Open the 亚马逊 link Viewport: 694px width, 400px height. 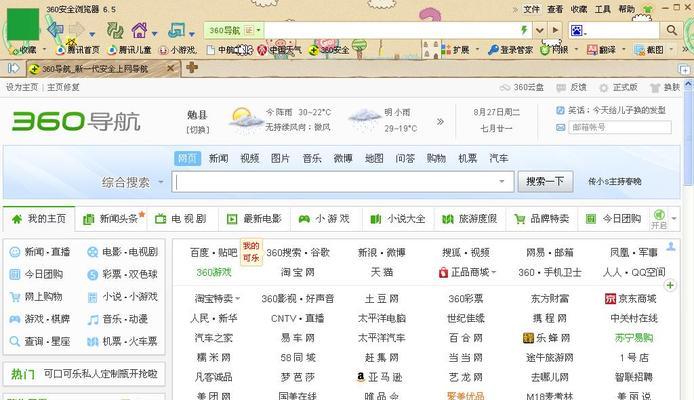pyautogui.click(x=385, y=377)
